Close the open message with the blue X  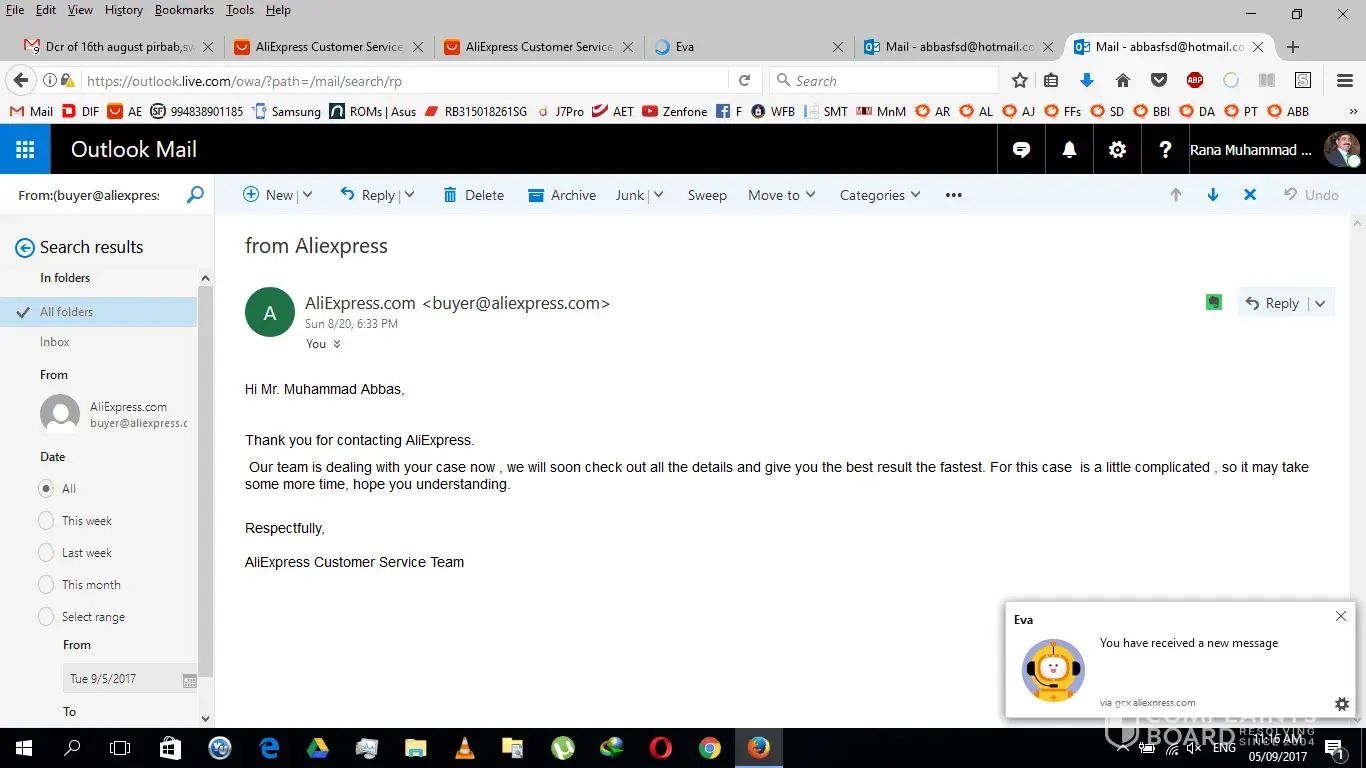1250,195
